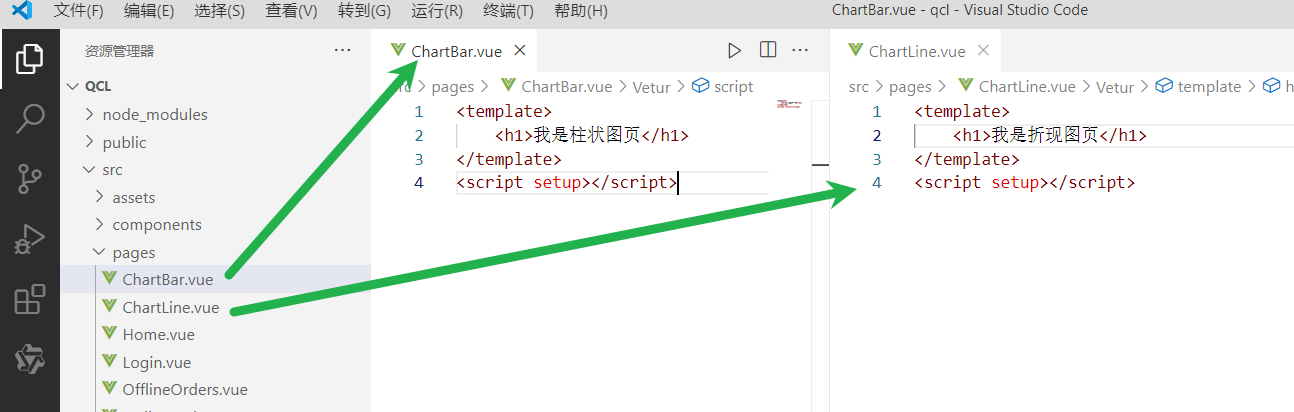The width and height of the screenshot is (1294, 412).
Task: Open the Run and Debug view
Action: pos(30,239)
